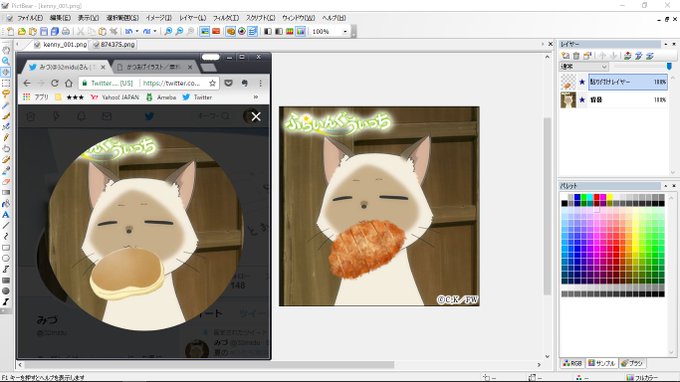Click the Undo arrow icon
Viewport: 680px width, 382px height.
point(128,31)
